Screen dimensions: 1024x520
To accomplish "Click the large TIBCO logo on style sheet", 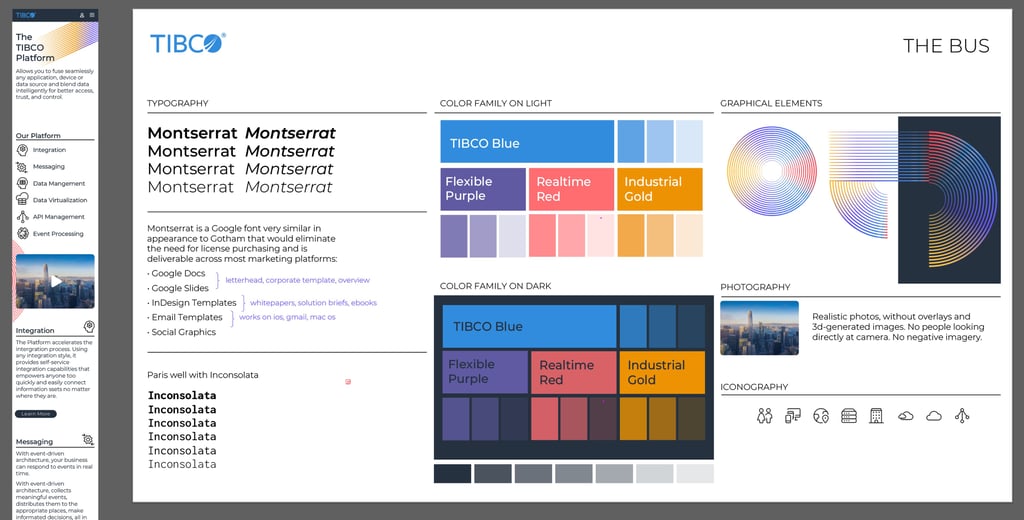I will click(188, 43).
